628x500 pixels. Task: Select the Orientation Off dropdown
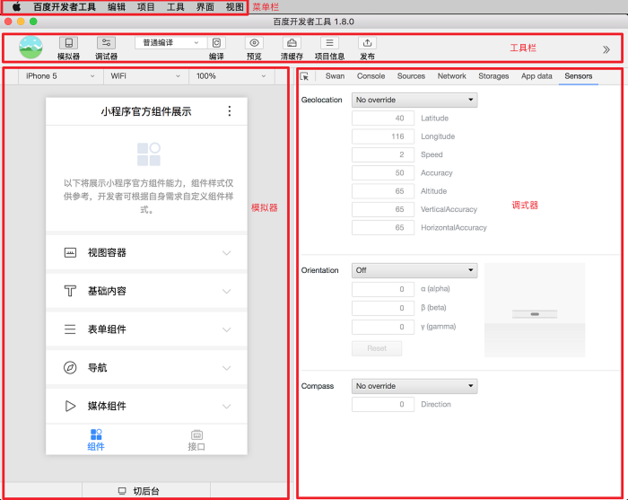(x=414, y=270)
